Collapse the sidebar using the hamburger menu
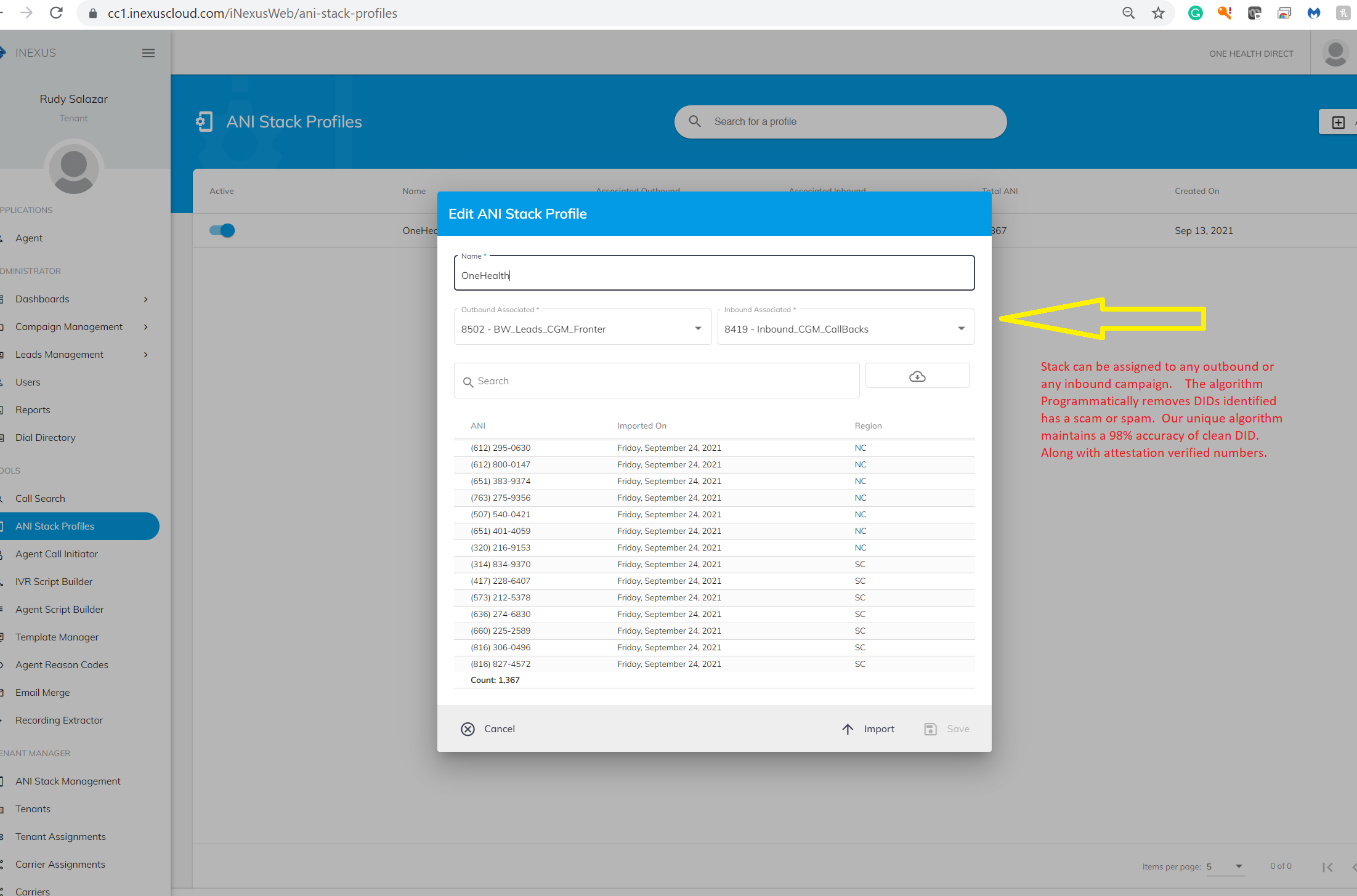Viewport: 1357px width, 896px height. click(148, 53)
